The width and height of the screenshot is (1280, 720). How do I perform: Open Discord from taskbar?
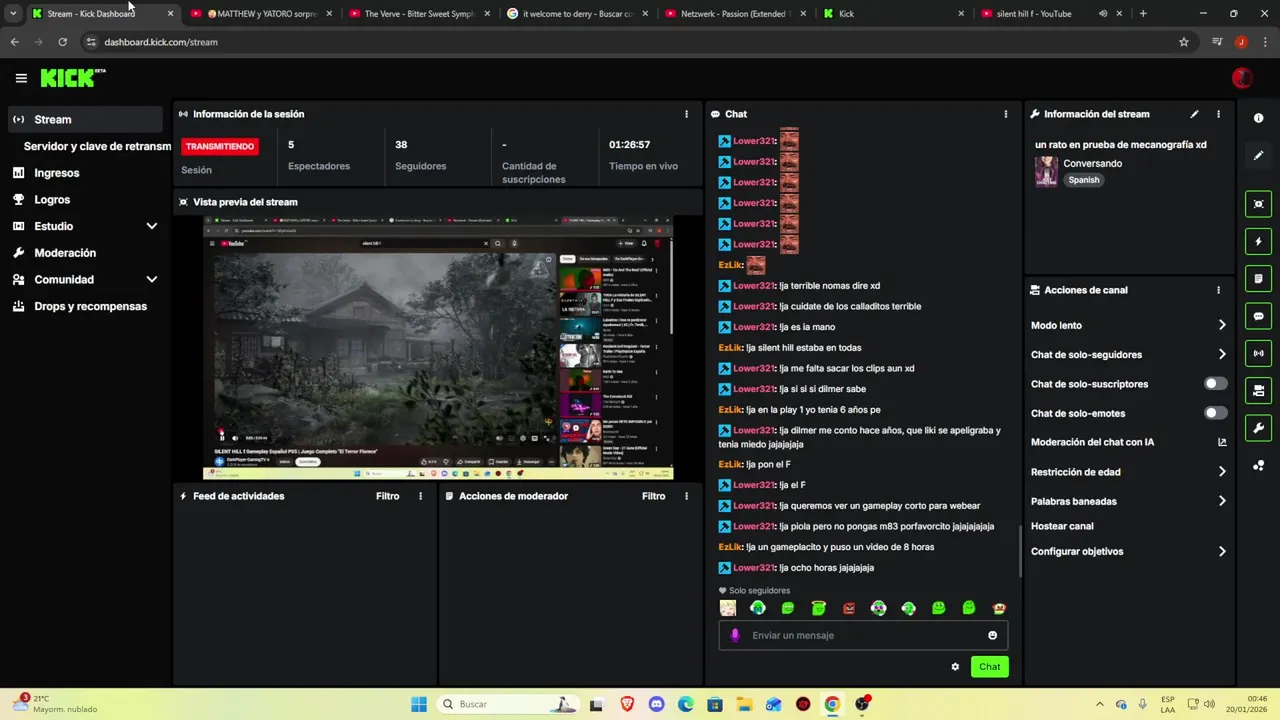point(656,704)
